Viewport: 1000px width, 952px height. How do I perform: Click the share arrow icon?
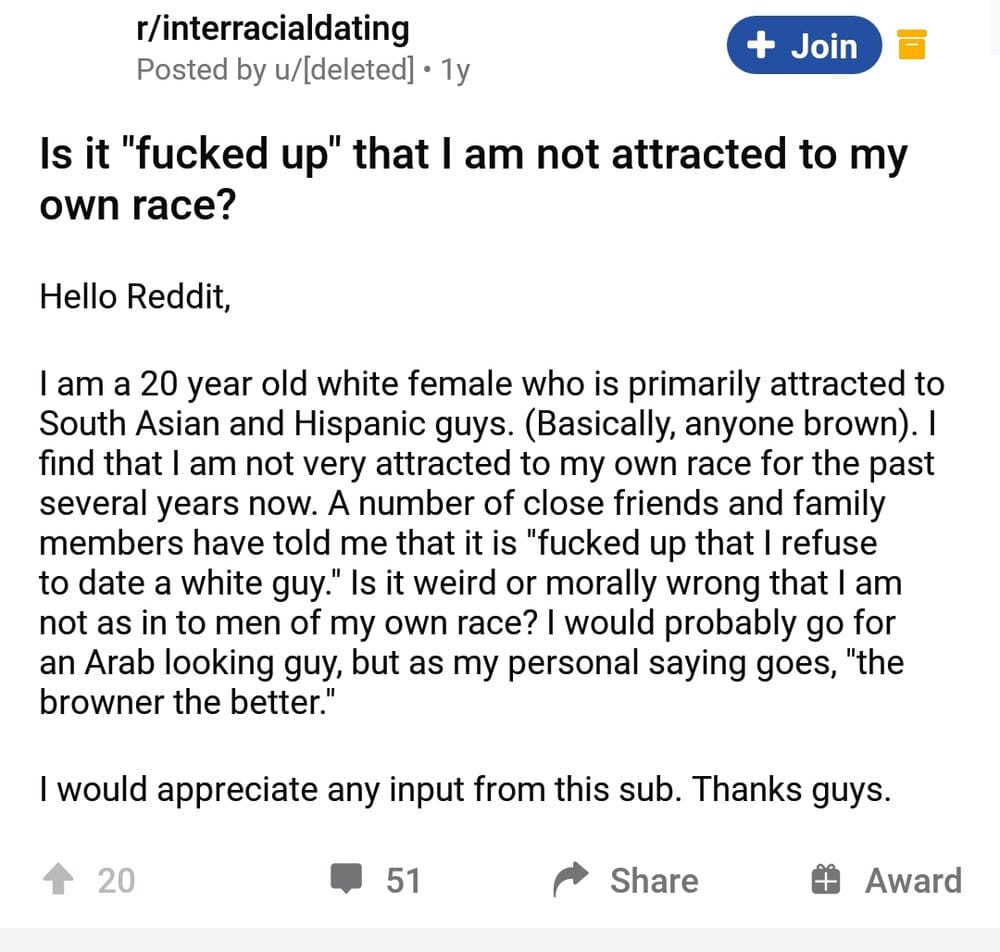click(571, 880)
